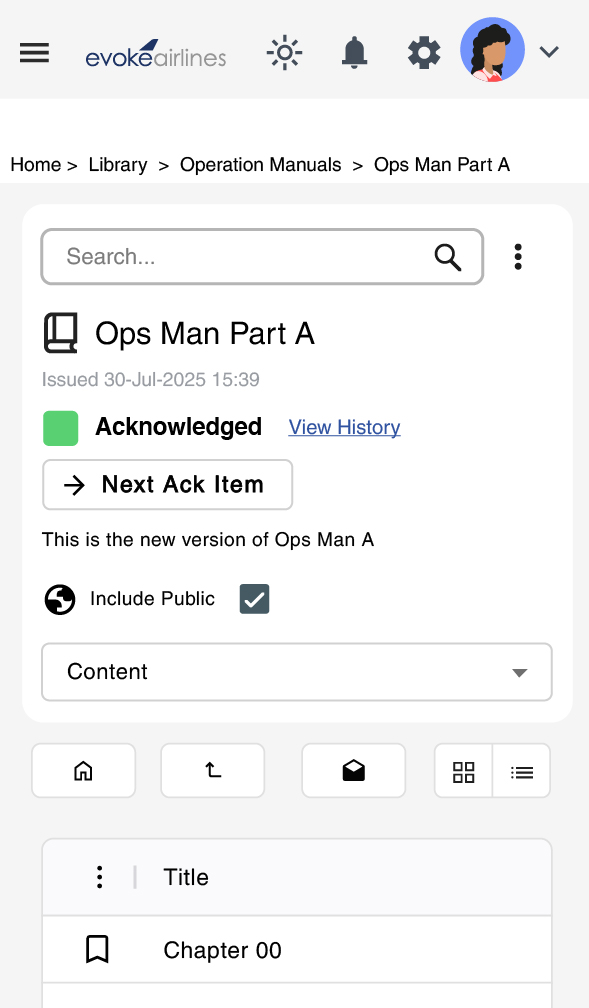Open the Chapter 00 row

point(297,950)
